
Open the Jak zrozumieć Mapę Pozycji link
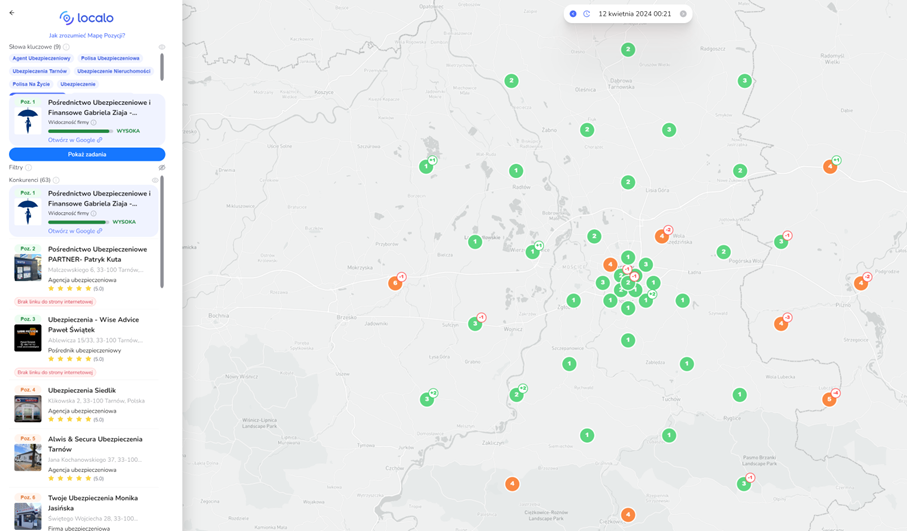point(87,35)
